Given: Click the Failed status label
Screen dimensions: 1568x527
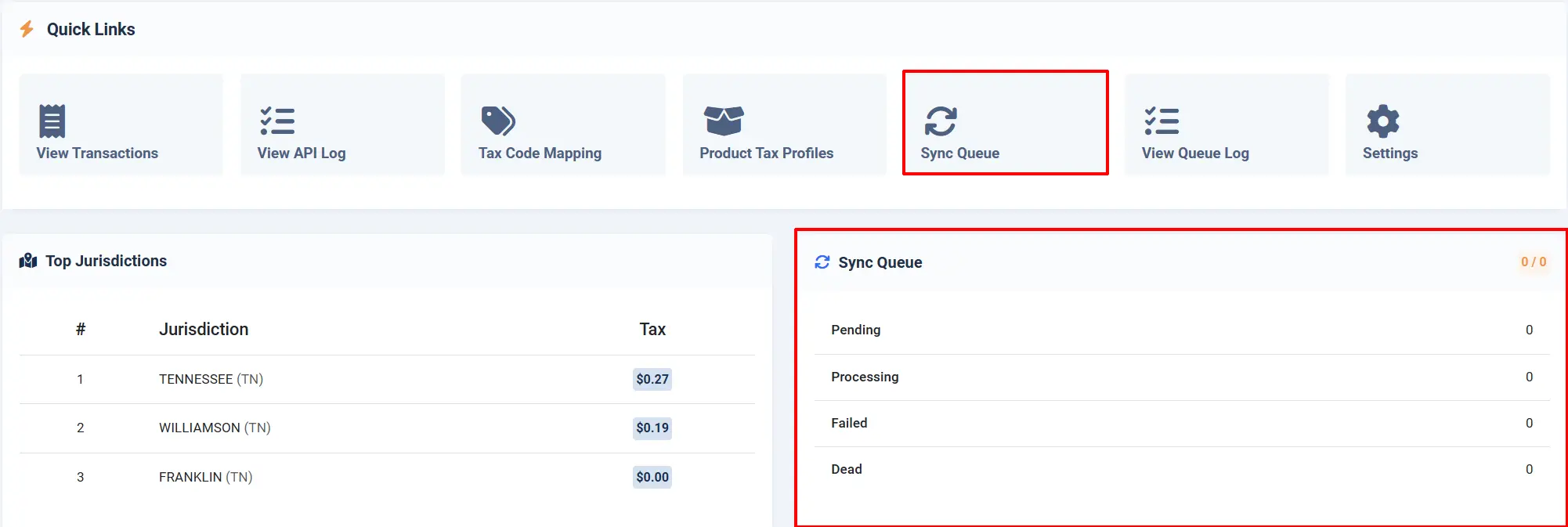Looking at the screenshot, I should (x=849, y=423).
